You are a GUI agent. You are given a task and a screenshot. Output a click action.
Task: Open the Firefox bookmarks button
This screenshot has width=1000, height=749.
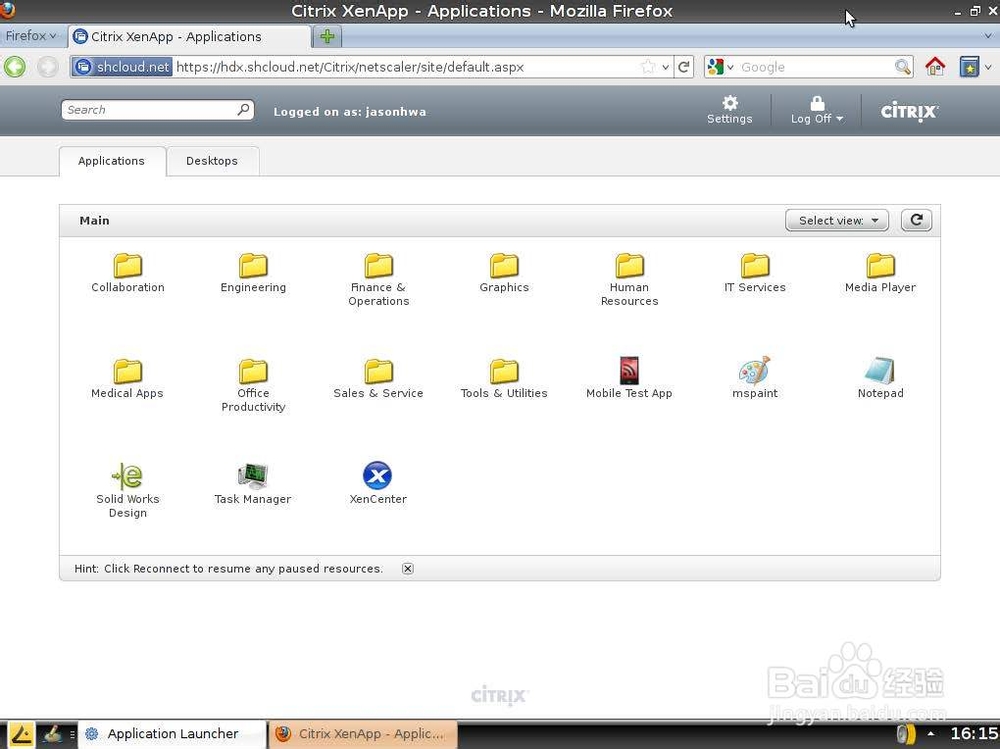[x=969, y=66]
